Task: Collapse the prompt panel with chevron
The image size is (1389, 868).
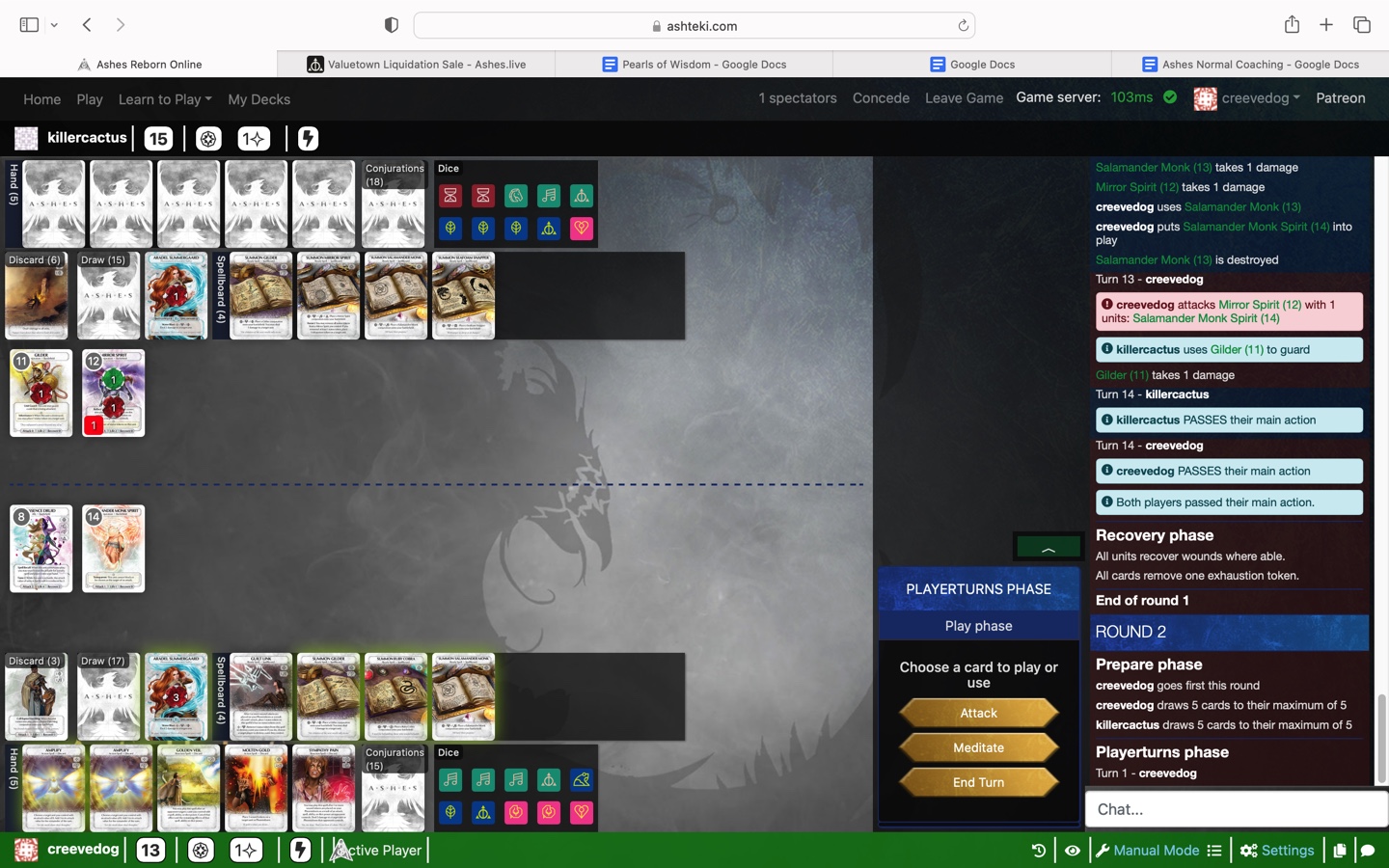Action: 1048,548
